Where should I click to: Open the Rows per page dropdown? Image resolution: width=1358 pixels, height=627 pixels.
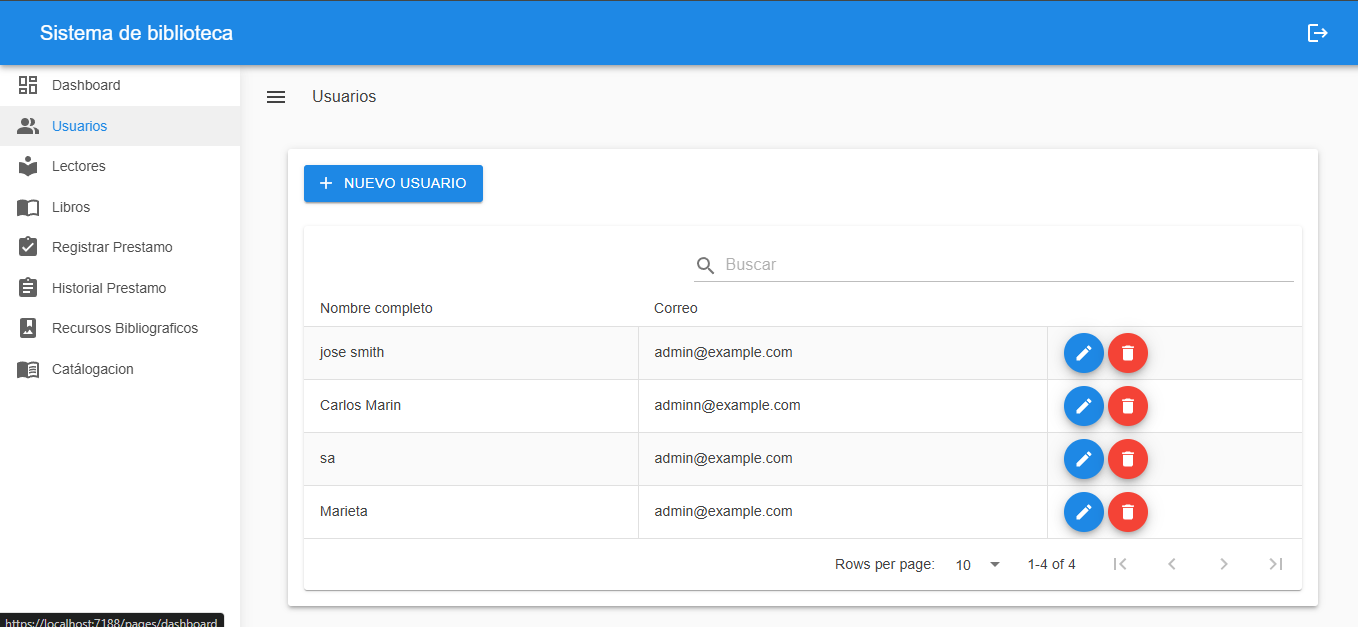[977, 565]
